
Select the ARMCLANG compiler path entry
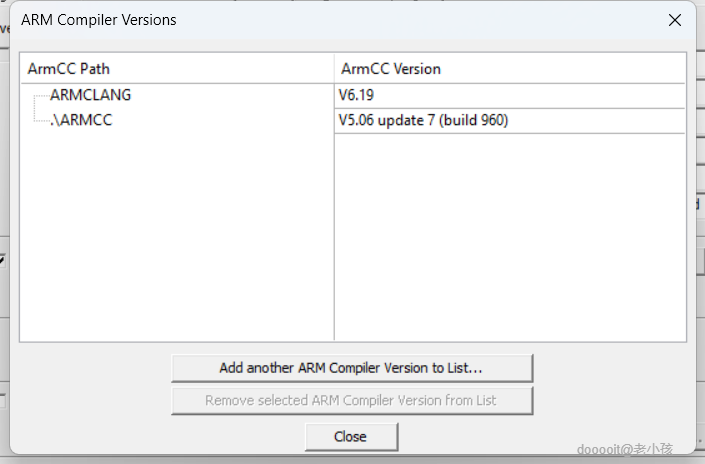(x=90, y=96)
